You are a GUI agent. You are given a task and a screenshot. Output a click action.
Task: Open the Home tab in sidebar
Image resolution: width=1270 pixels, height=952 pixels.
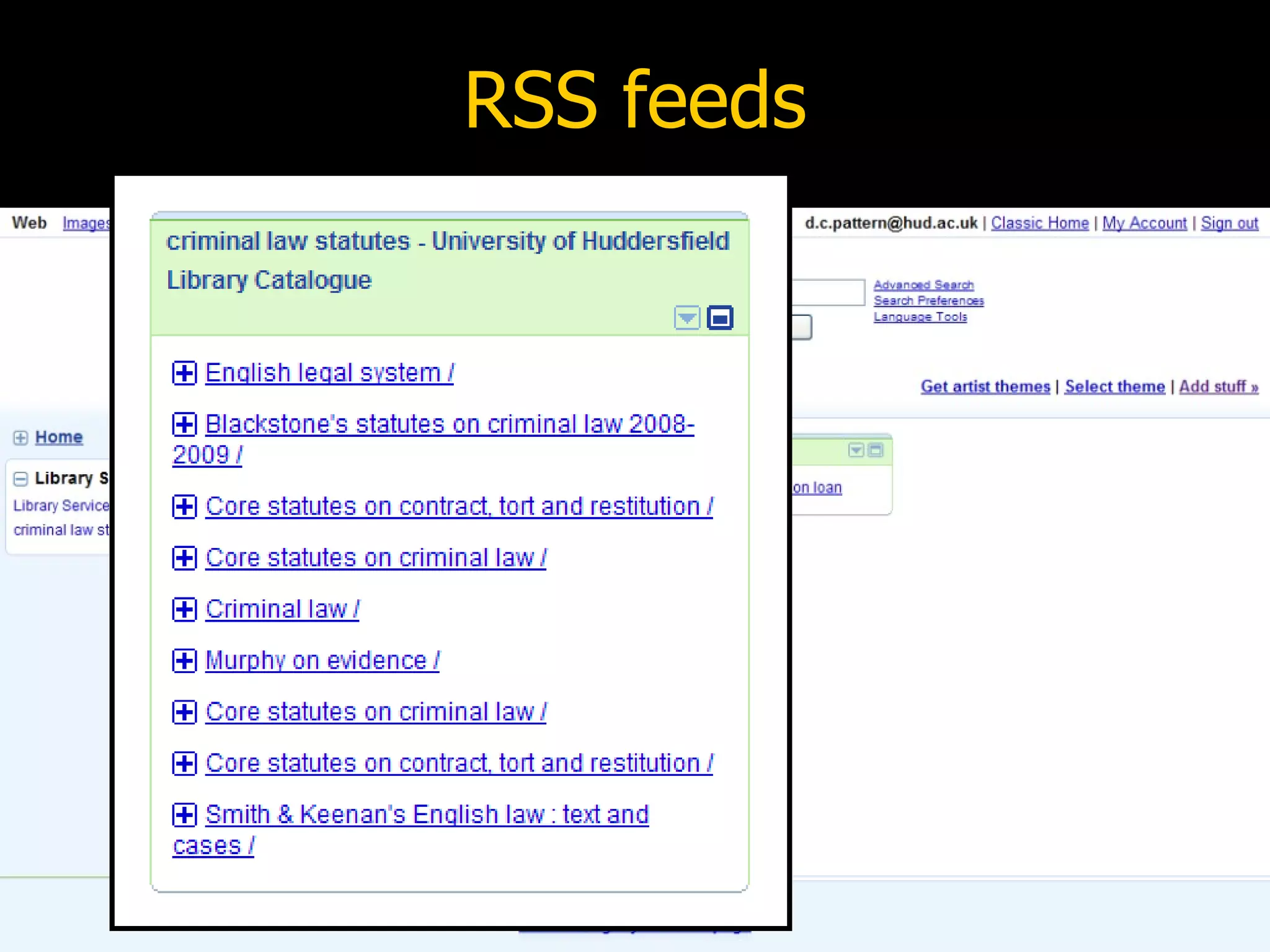[x=59, y=438]
